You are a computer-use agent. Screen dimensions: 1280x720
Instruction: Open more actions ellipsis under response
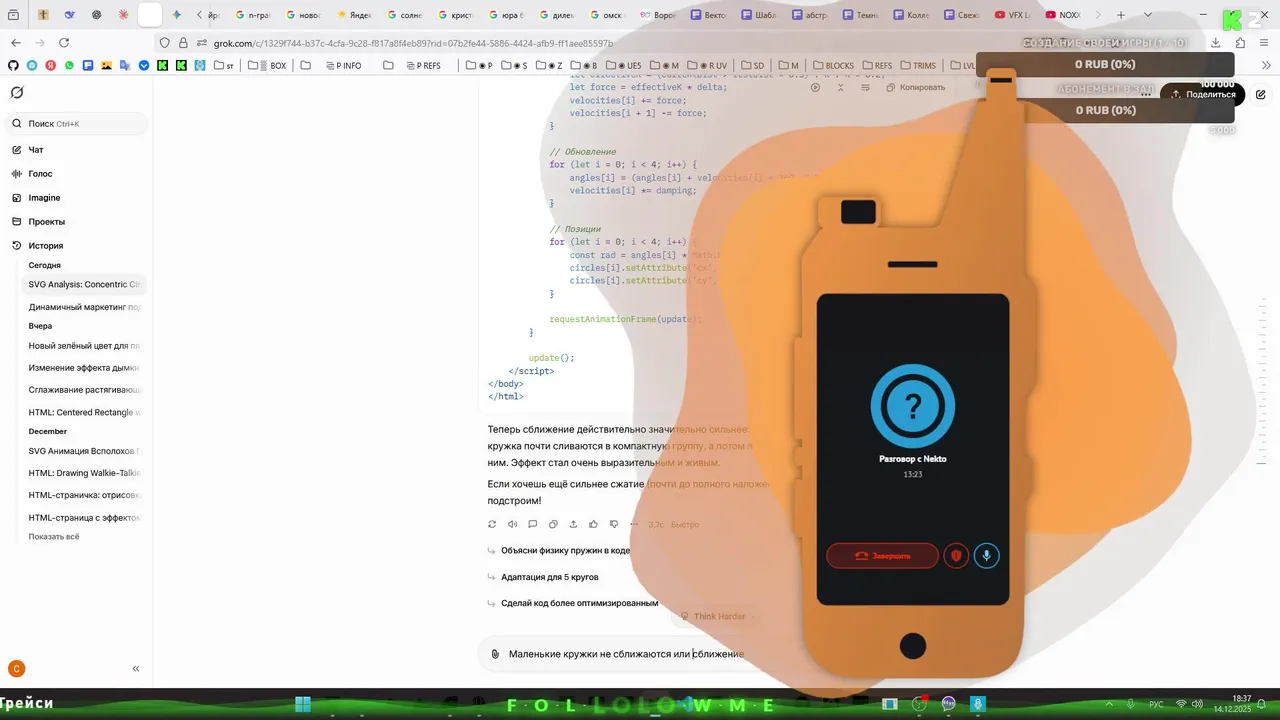click(634, 524)
